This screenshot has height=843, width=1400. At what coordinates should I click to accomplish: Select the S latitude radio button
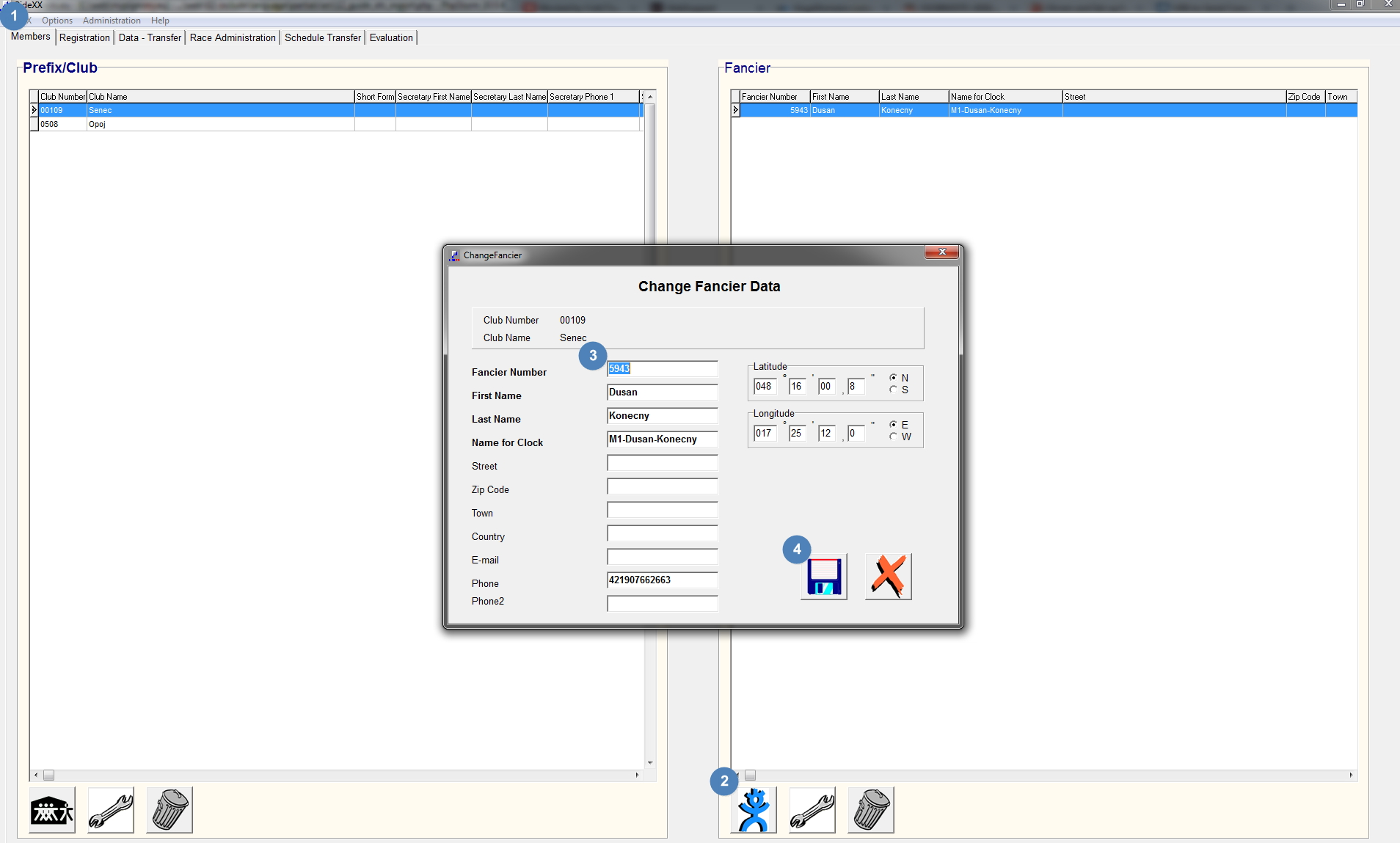pyautogui.click(x=893, y=390)
